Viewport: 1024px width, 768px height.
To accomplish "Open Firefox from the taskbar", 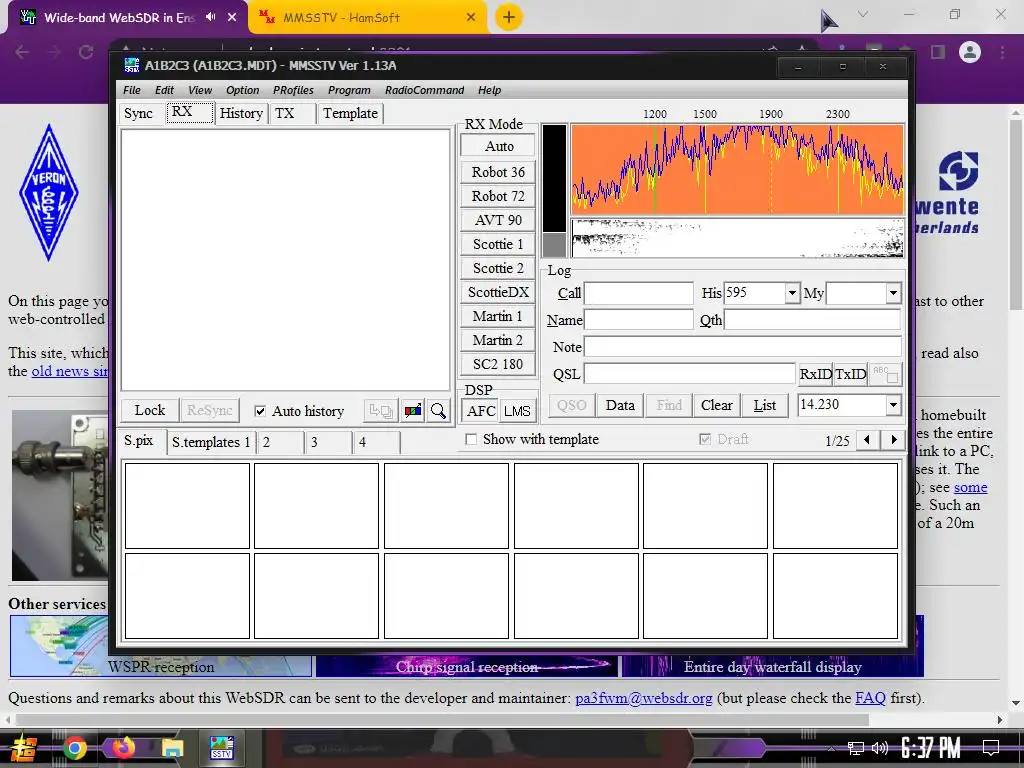I will click(123, 748).
